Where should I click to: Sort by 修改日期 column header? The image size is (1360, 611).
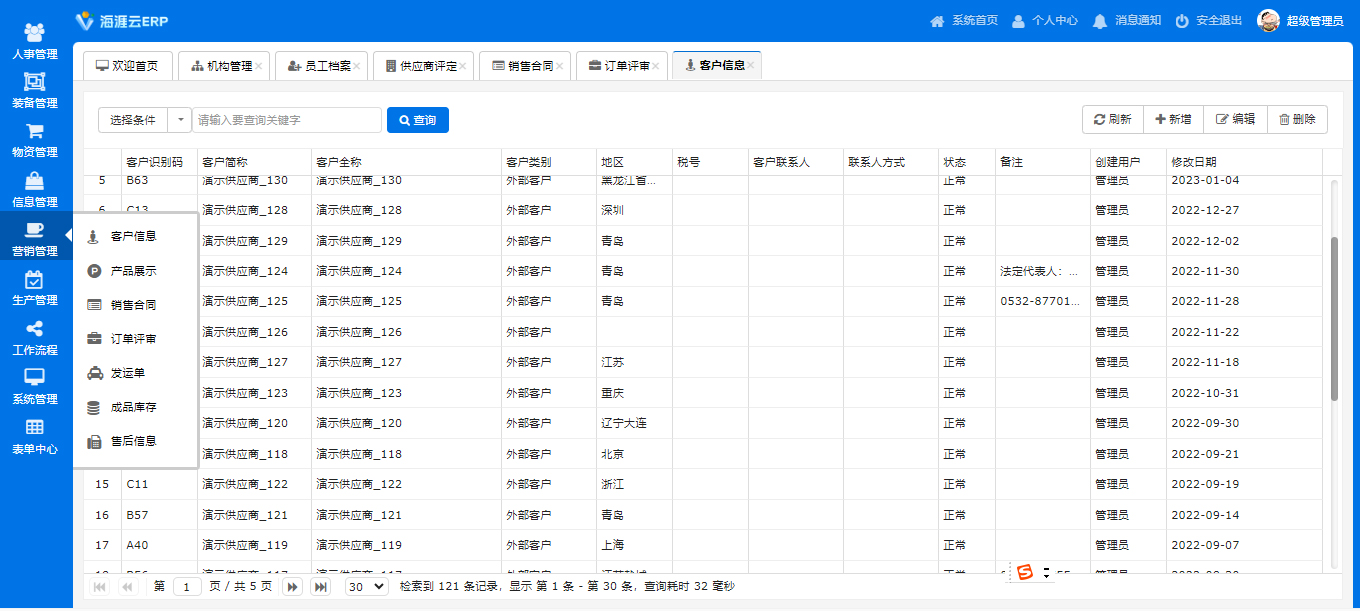(x=1244, y=162)
